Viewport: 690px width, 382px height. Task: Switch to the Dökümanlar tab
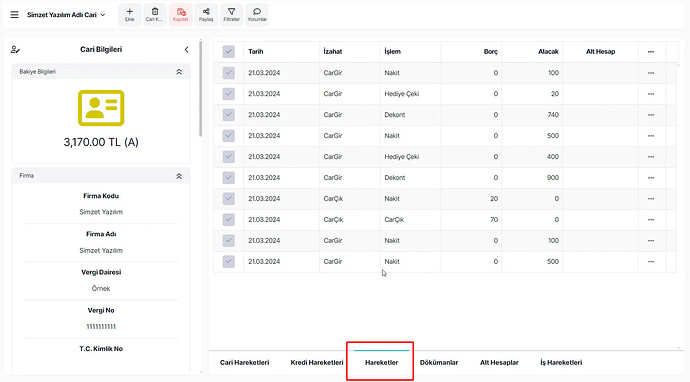point(439,363)
